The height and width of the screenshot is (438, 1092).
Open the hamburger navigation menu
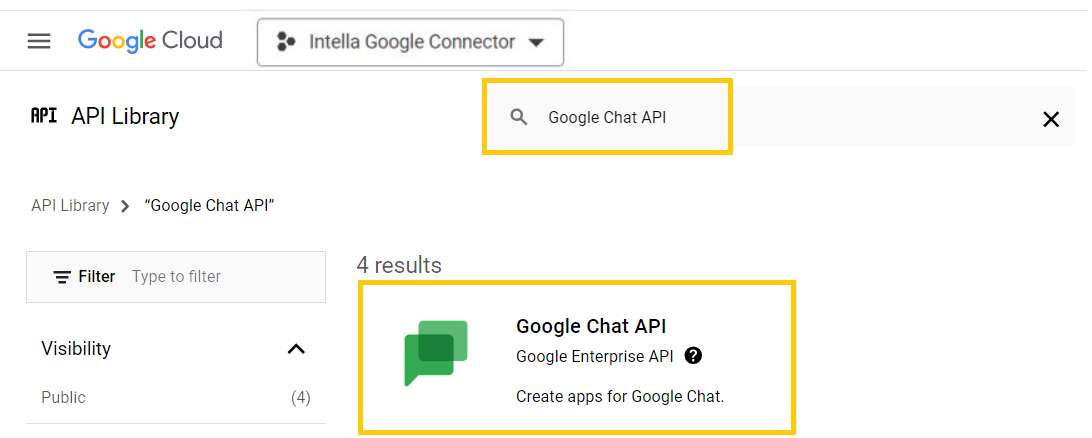tap(39, 41)
